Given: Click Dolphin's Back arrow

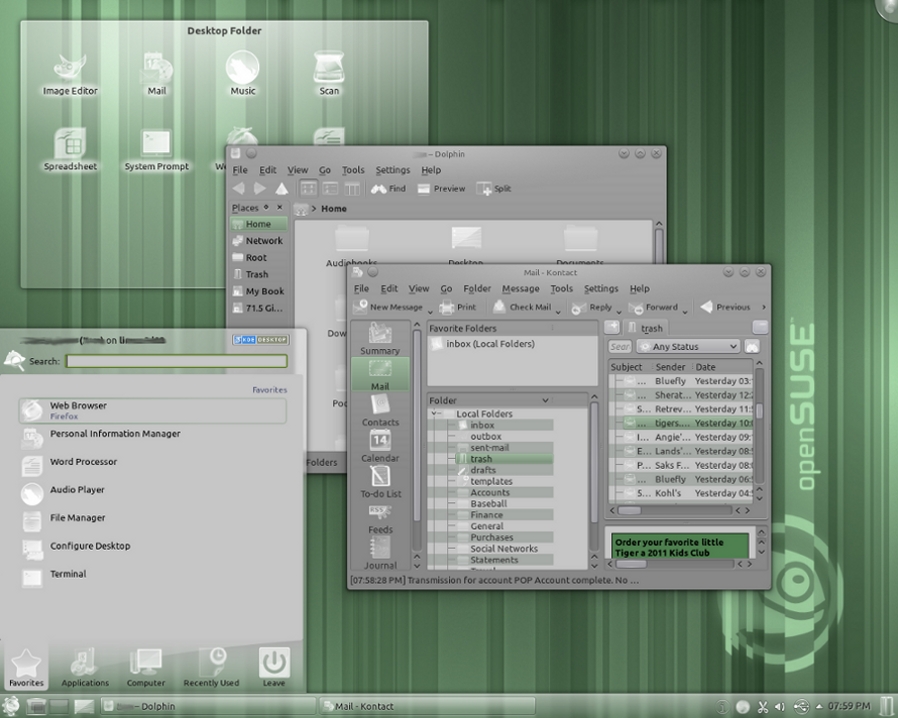Looking at the screenshot, I should (x=239, y=188).
